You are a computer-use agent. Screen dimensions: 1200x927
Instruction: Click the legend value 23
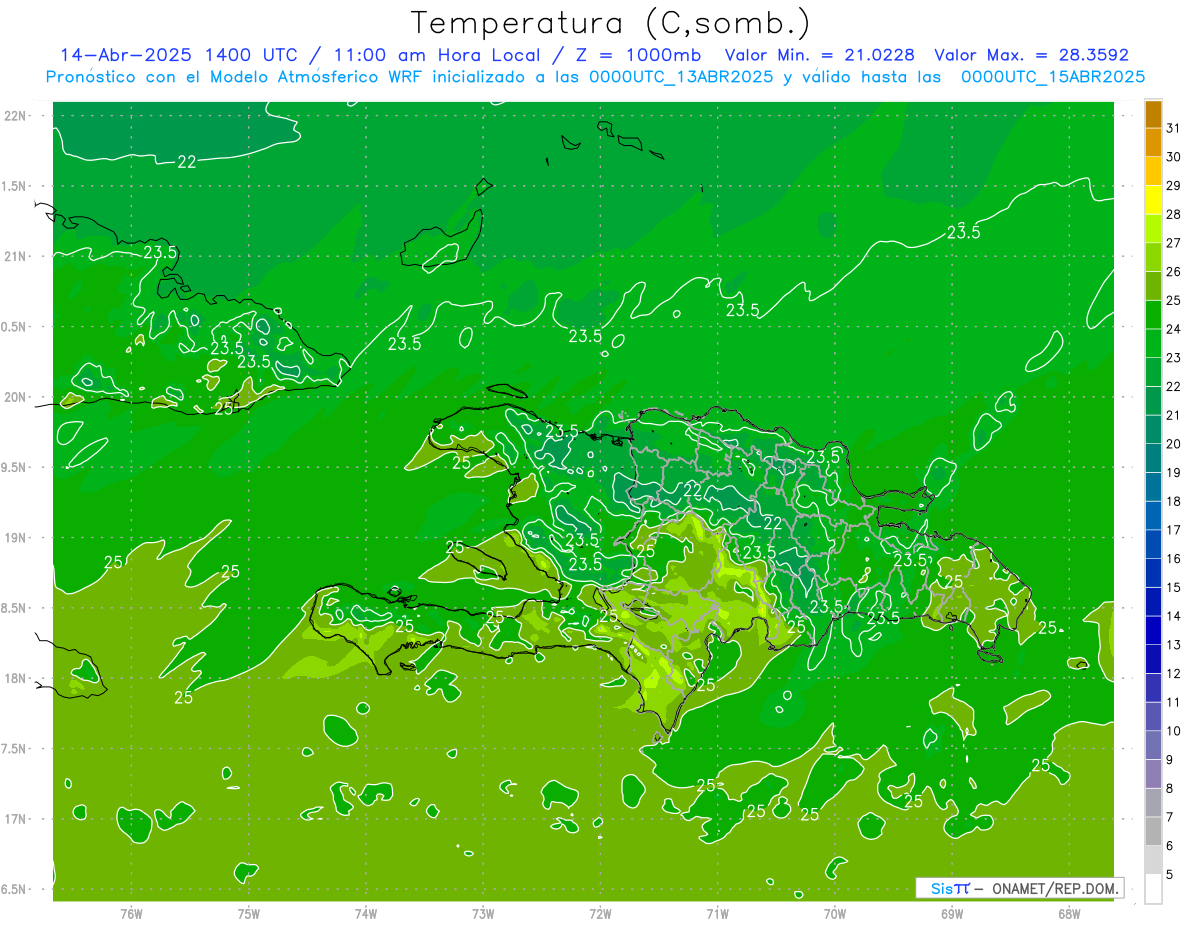pos(1174,358)
